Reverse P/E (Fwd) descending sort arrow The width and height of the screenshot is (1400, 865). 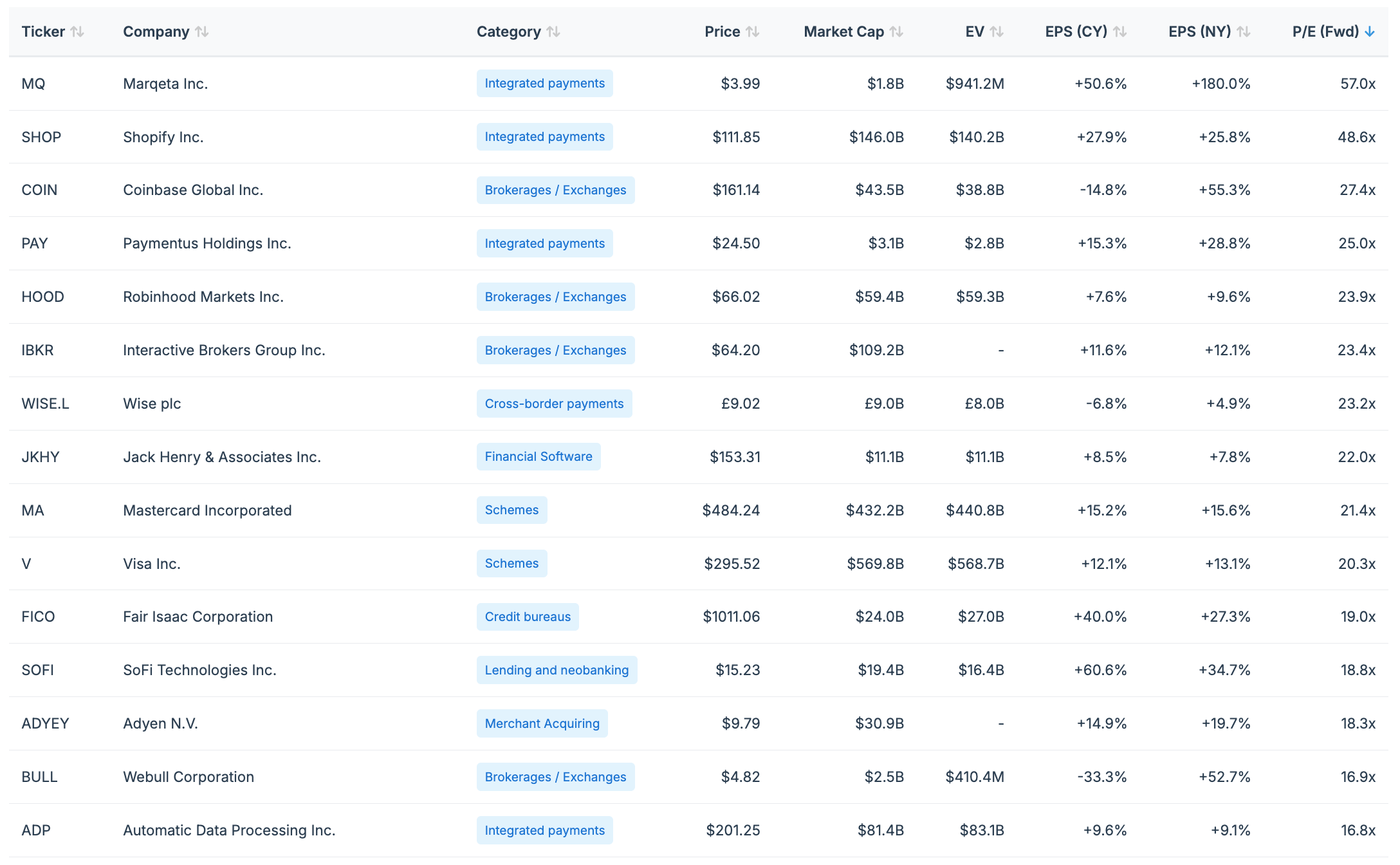coord(1370,32)
